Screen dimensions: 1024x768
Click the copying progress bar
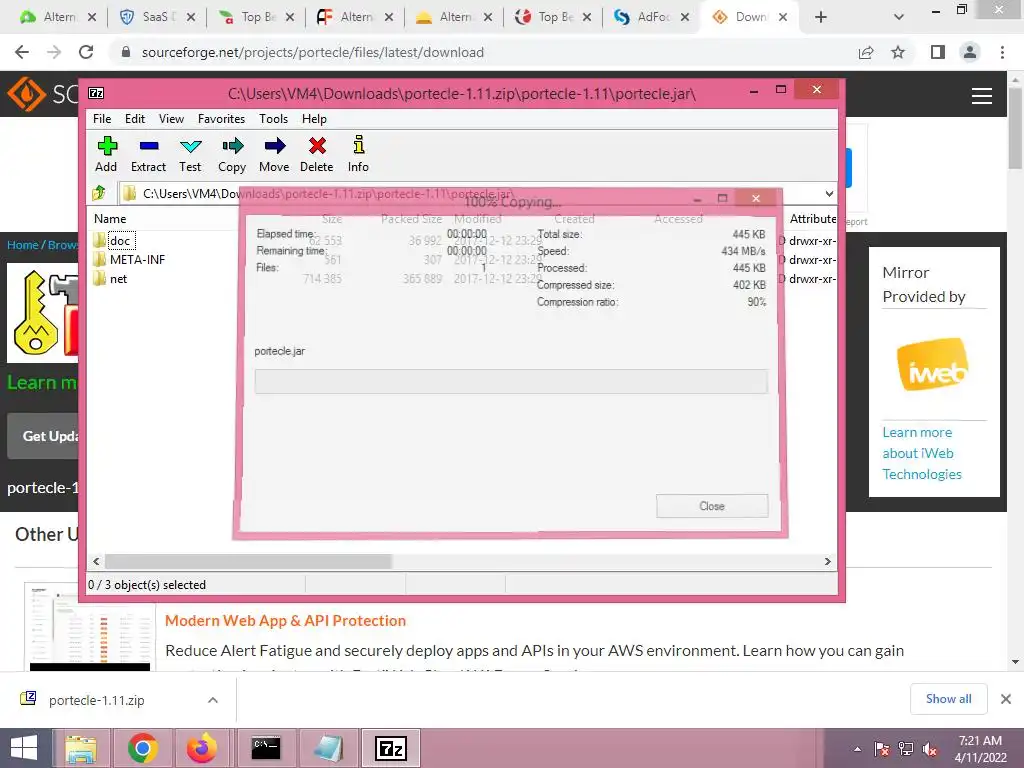pos(511,381)
